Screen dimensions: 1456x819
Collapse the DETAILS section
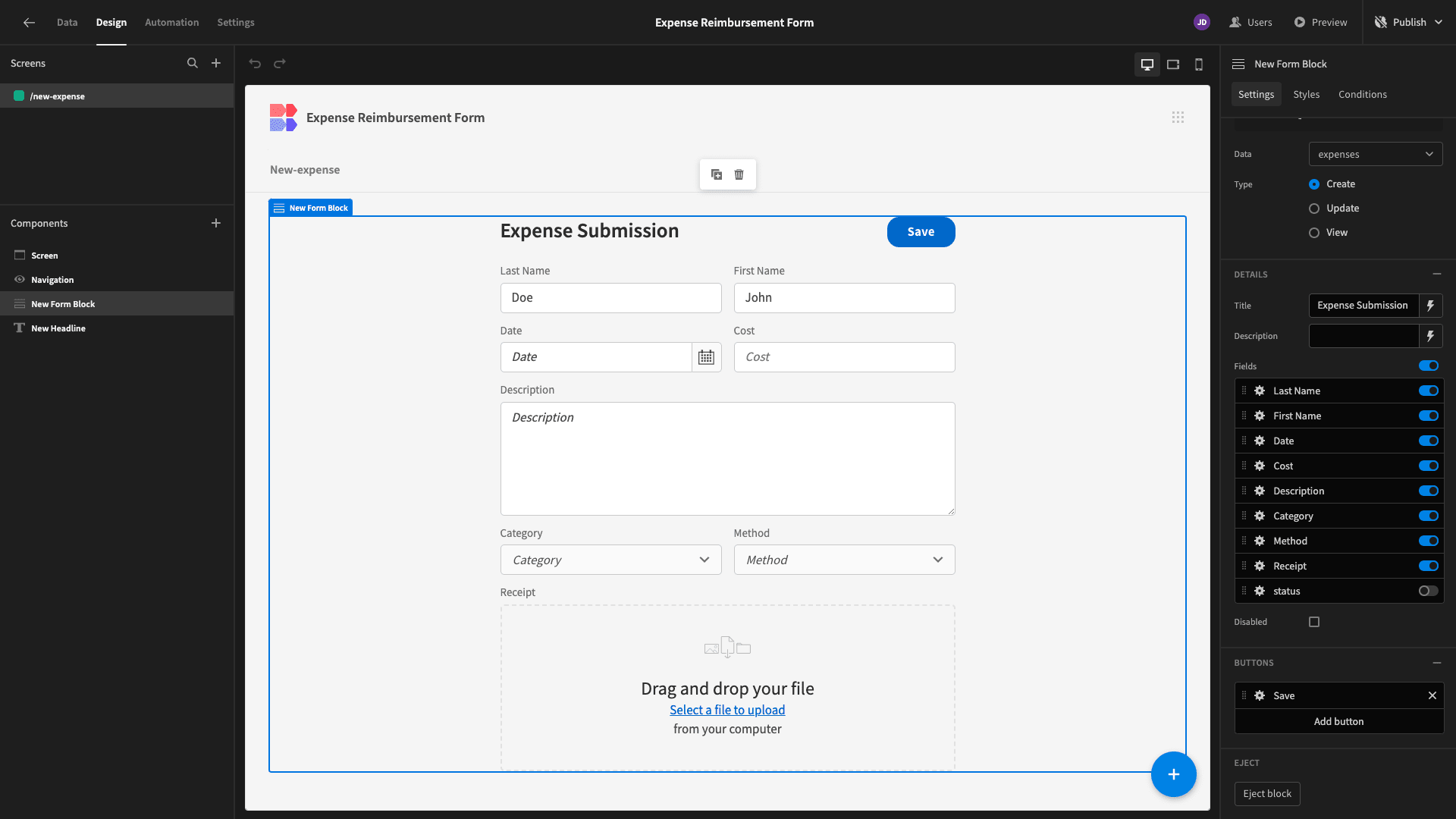click(1437, 274)
